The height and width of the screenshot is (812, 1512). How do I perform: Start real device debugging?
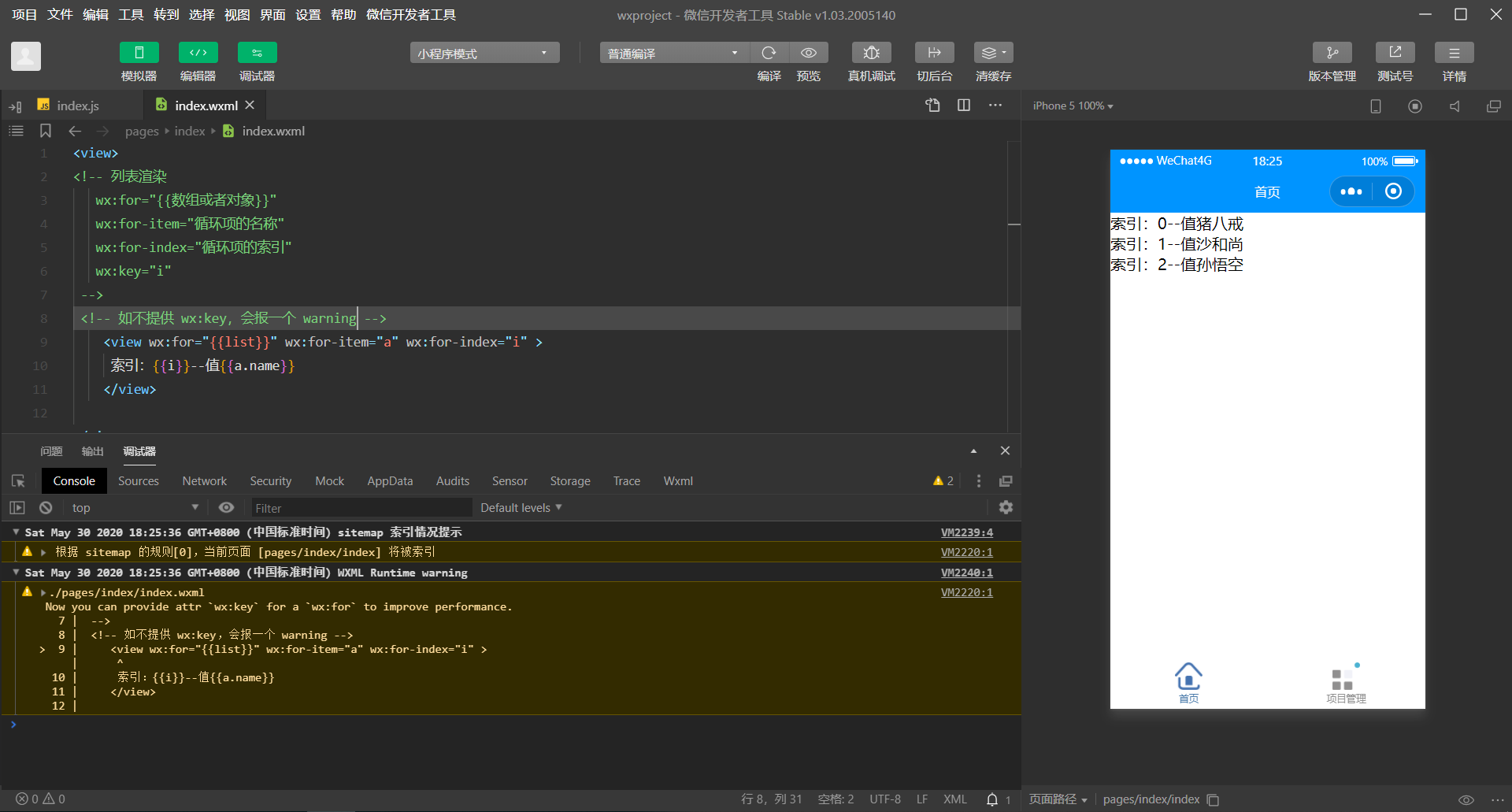871,53
